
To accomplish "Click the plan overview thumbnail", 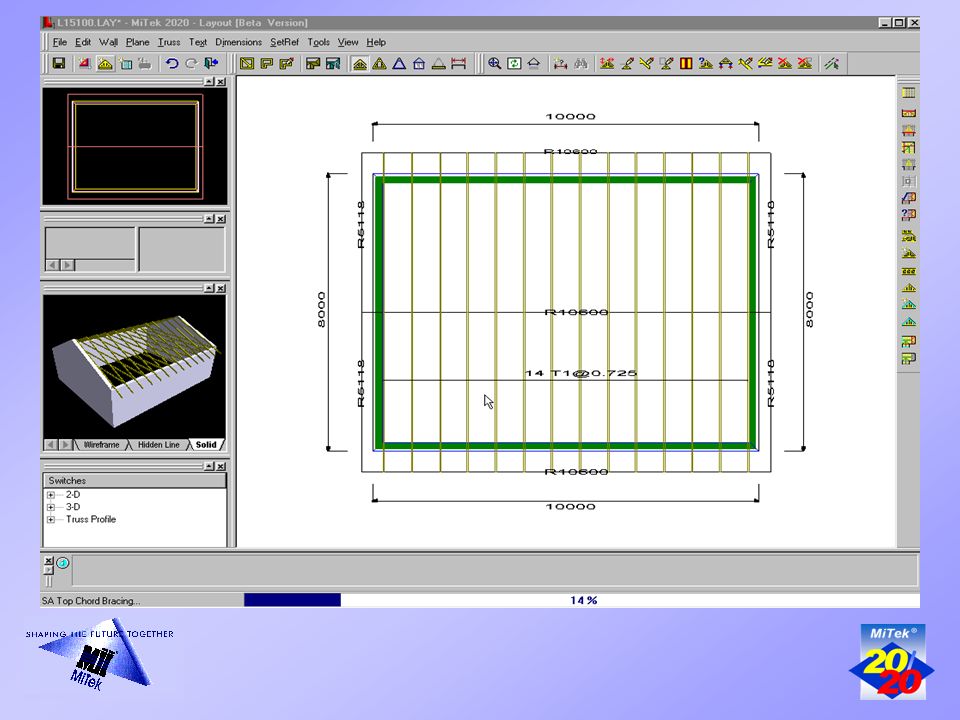I will click(x=135, y=146).
